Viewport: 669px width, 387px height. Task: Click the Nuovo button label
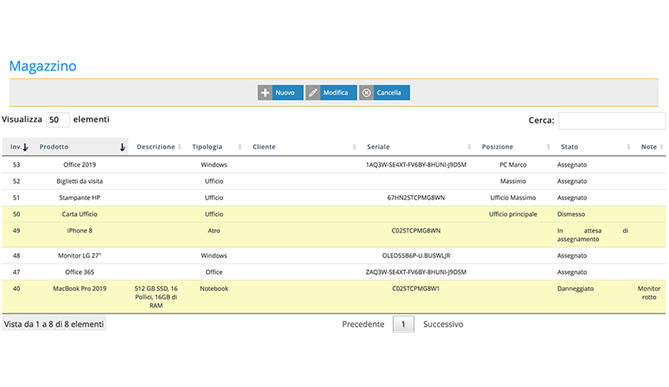[x=285, y=93]
